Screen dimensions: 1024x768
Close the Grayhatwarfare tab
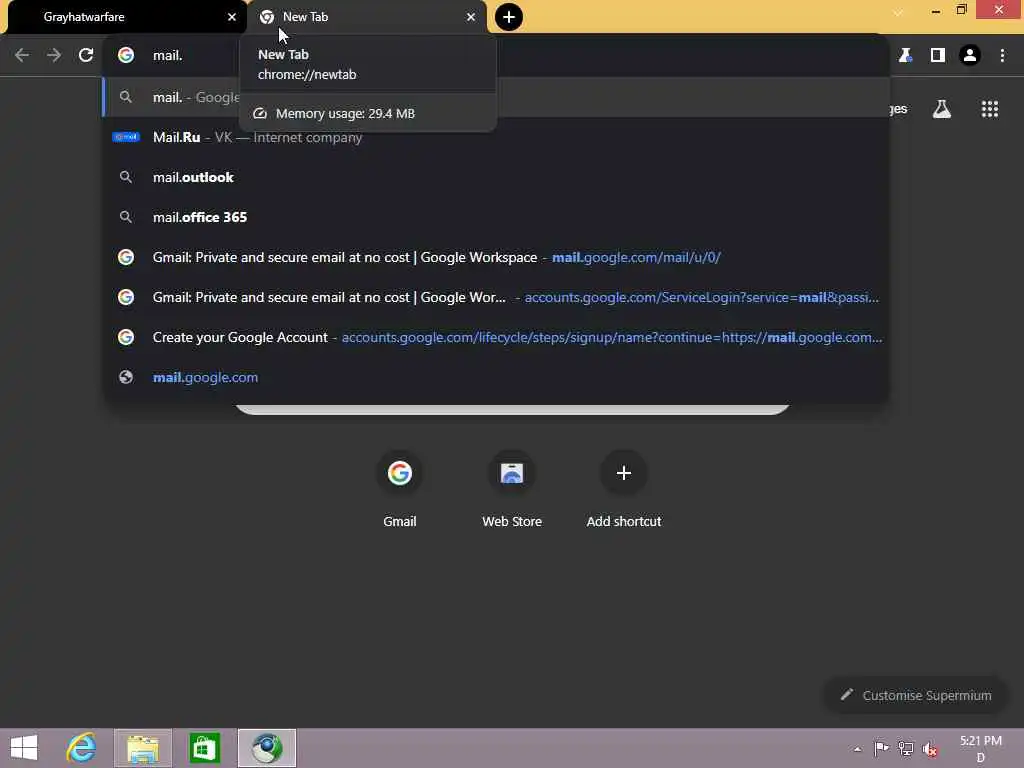point(232,17)
